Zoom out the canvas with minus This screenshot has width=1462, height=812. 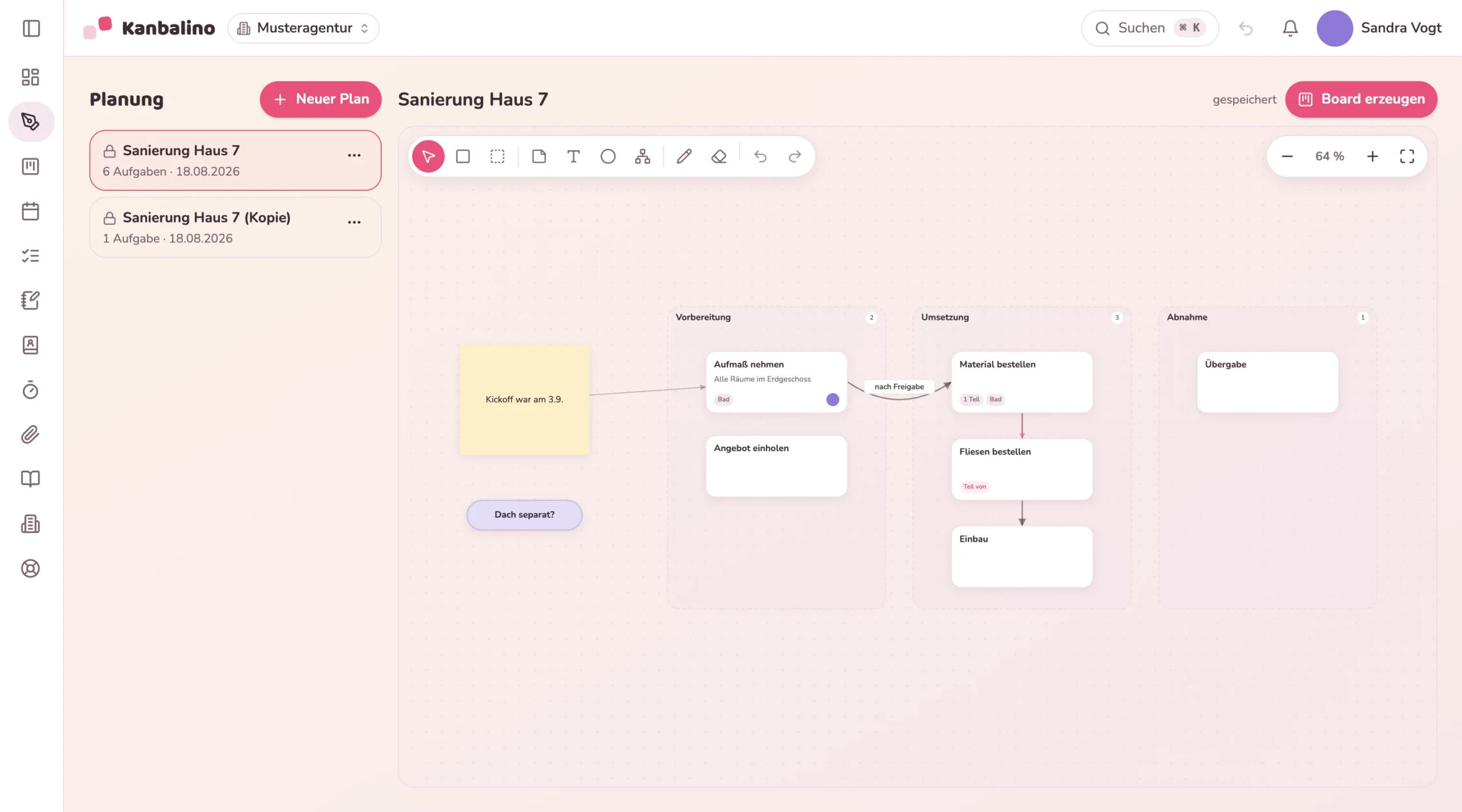coord(1287,156)
